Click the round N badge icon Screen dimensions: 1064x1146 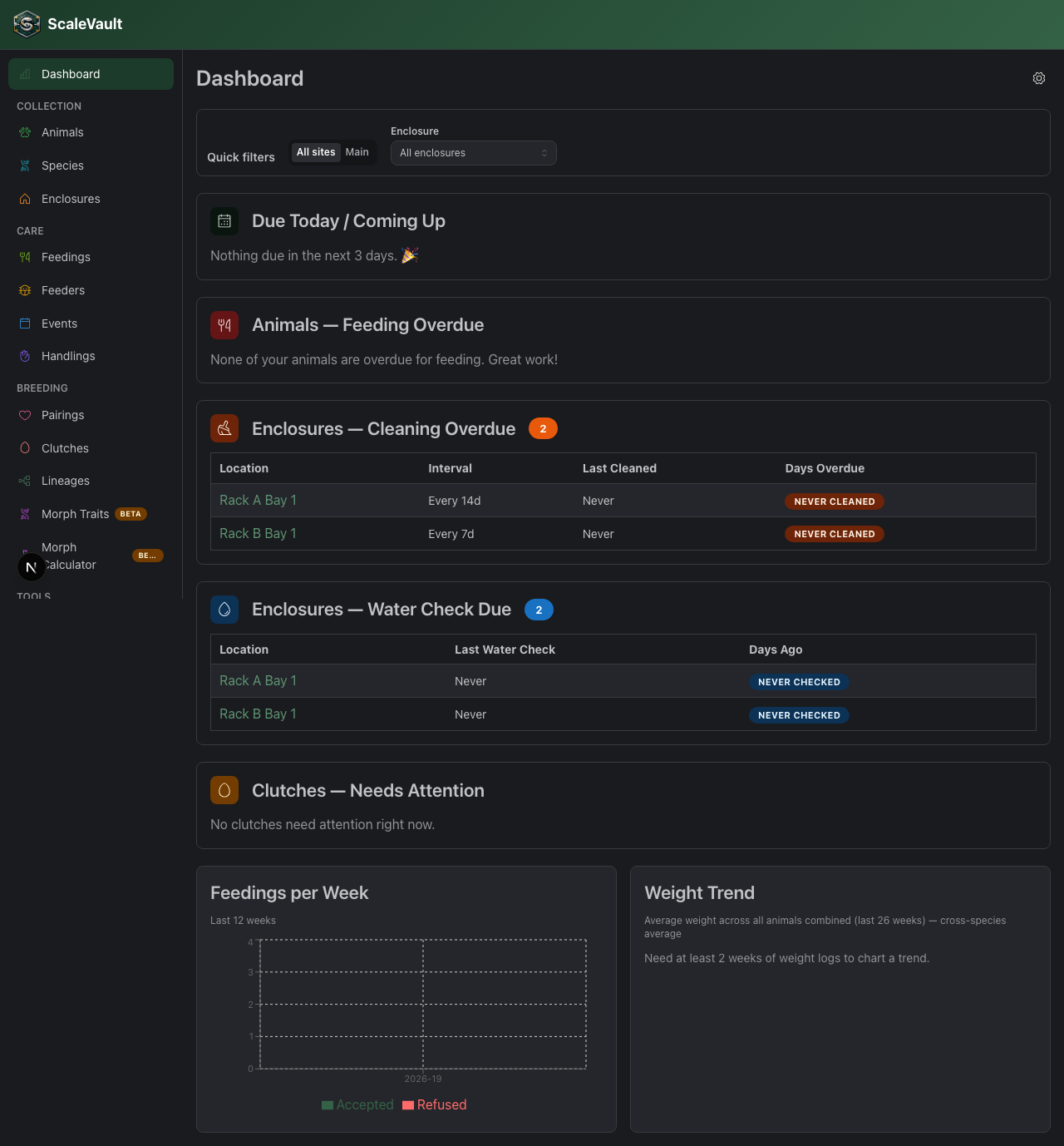click(32, 567)
